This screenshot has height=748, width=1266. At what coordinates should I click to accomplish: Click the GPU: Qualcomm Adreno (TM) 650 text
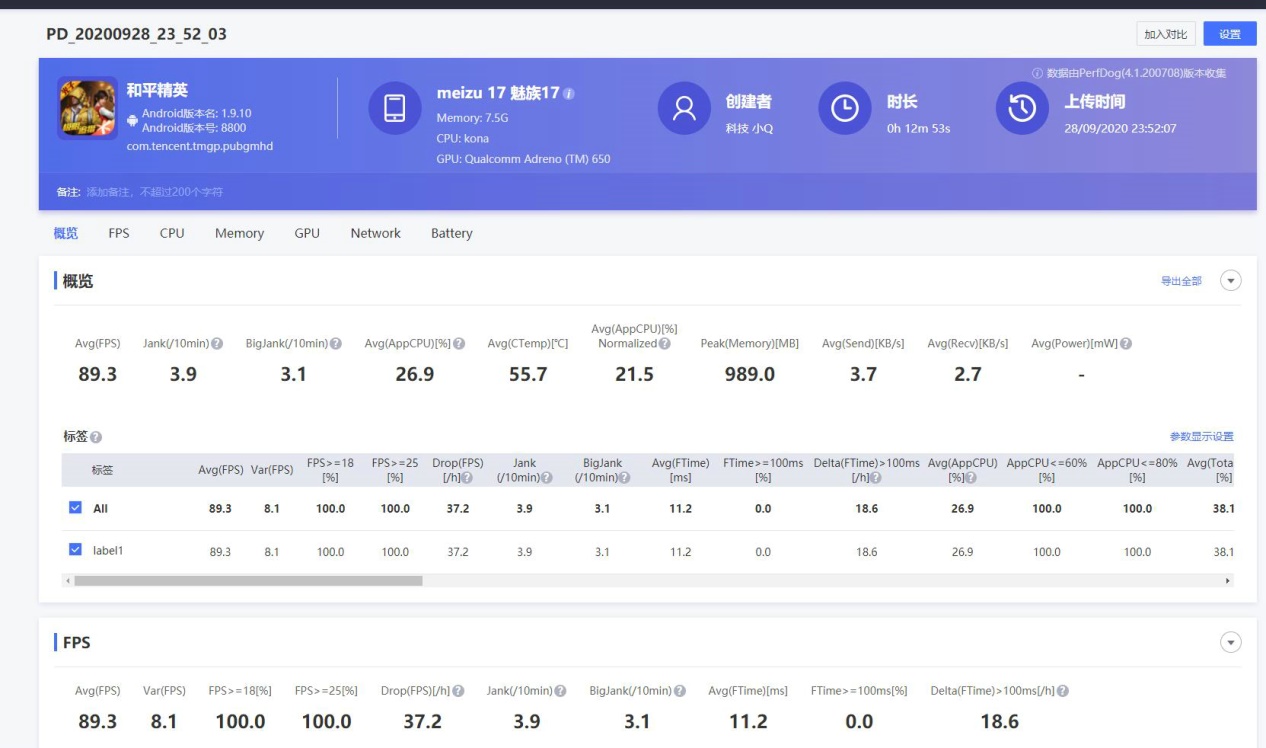click(523, 159)
